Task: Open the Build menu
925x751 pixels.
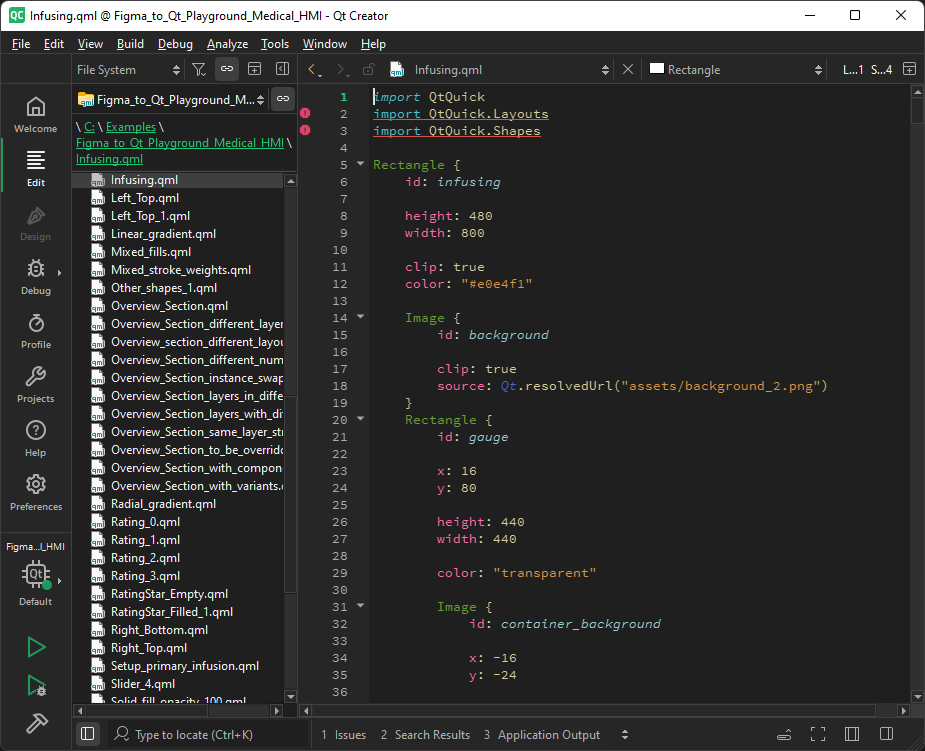Action: pos(130,44)
